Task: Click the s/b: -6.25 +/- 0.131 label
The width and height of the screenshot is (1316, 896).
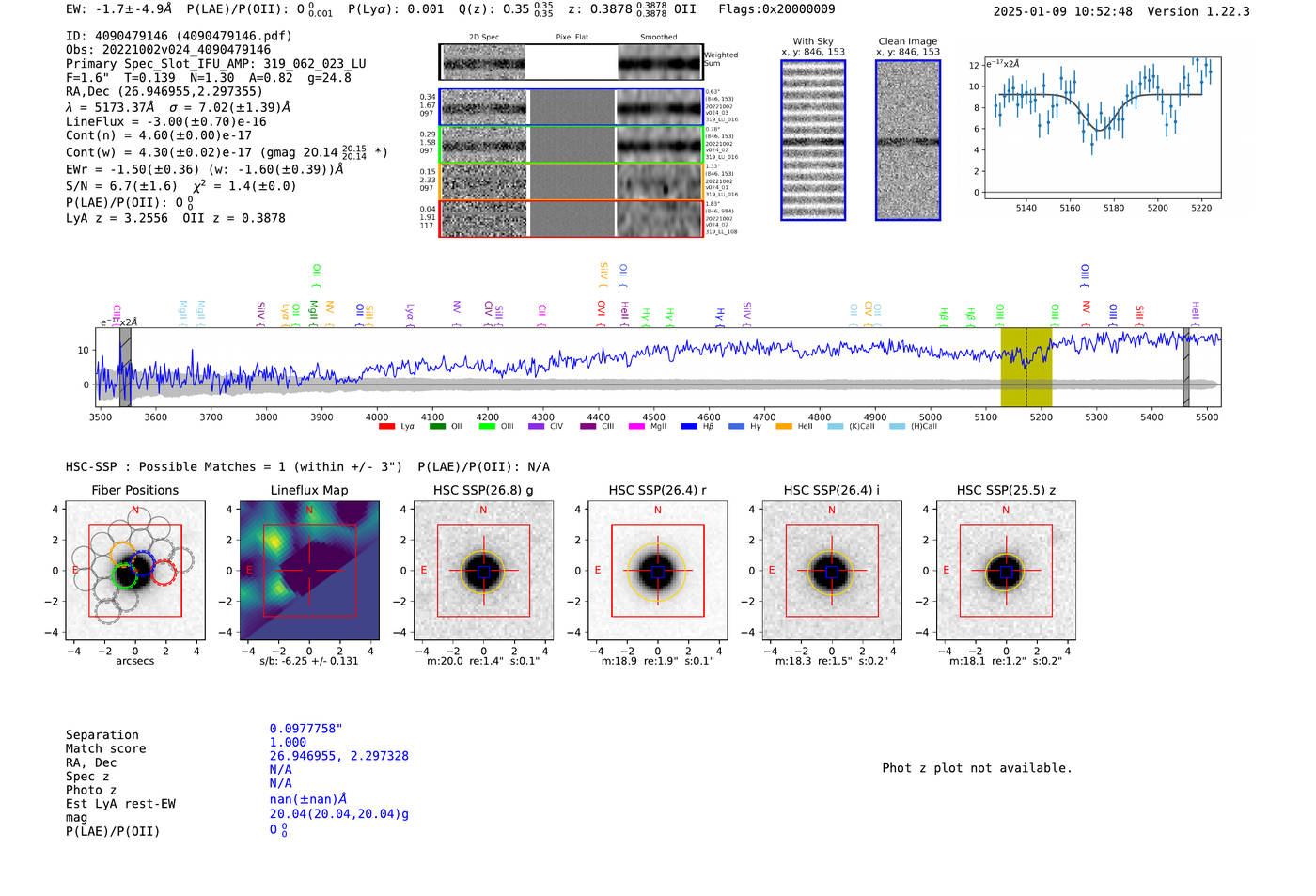Action: pyautogui.click(x=309, y=661)
